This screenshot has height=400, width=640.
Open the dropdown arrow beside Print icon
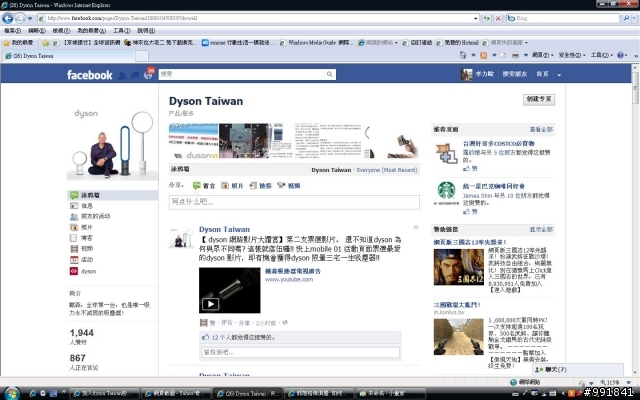pyautogui.click(x=526, y=55)
